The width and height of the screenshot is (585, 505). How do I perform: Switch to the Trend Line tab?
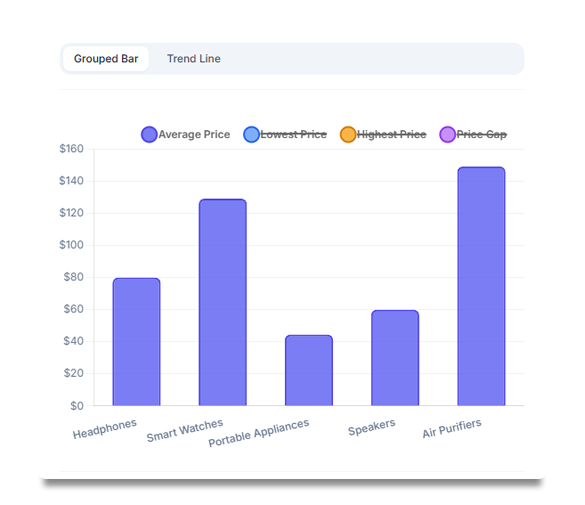[x=194, y=59]
